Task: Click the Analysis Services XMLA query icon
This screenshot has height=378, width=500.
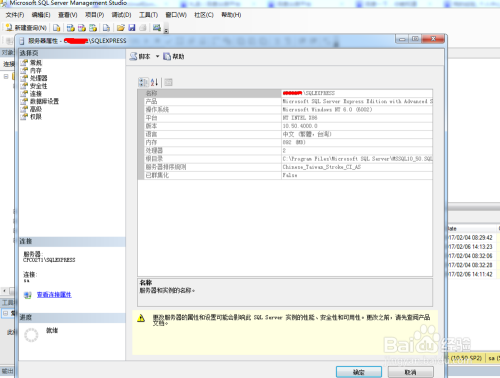Action: click(x=93, y=28)
